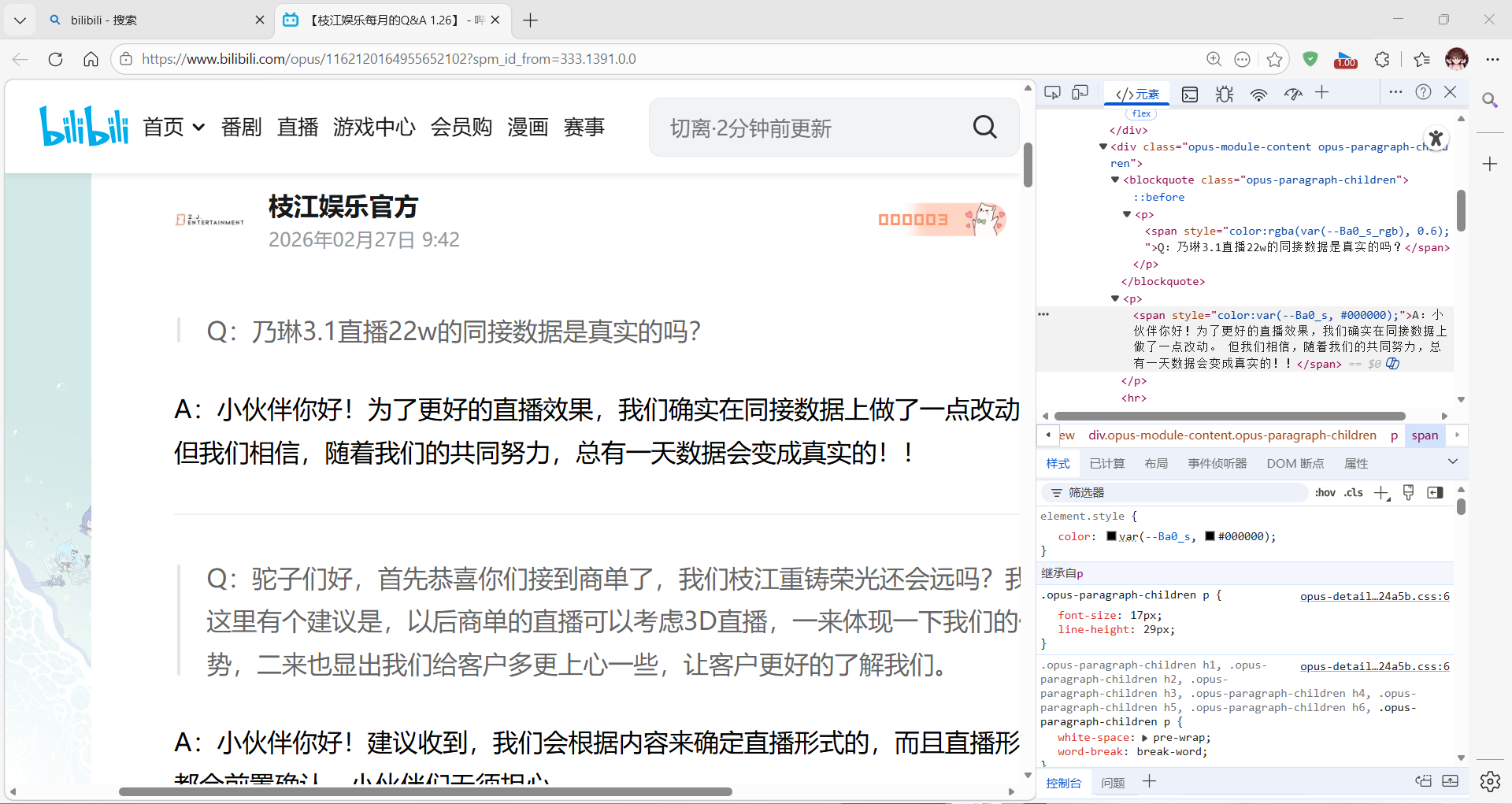Toggle device emulation in DevTools
Viewport: 1512px width, 804px height.
click(1080, 93)
